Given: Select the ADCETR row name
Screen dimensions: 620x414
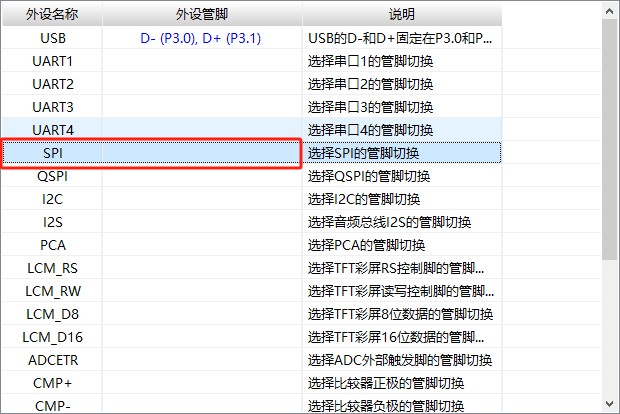Looking at the screenshot, I should tap(53, 360).
